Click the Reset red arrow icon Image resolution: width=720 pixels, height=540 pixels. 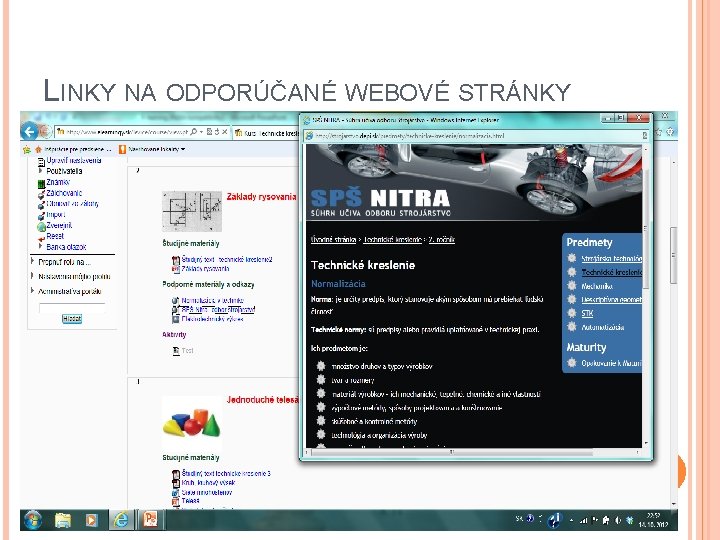[x=41, y=238]
